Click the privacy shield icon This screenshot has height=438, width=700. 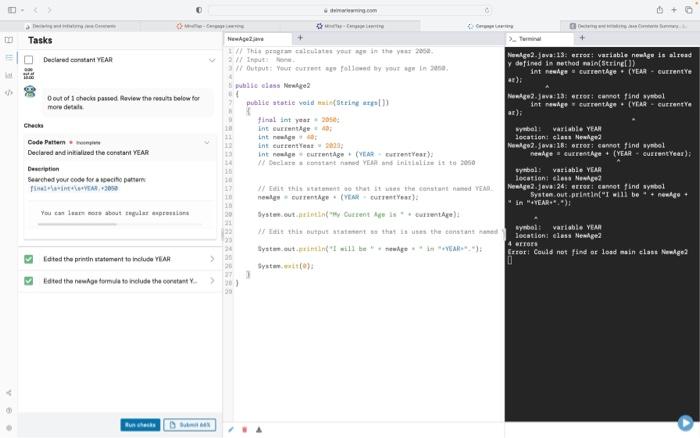(x=199, y=10)
